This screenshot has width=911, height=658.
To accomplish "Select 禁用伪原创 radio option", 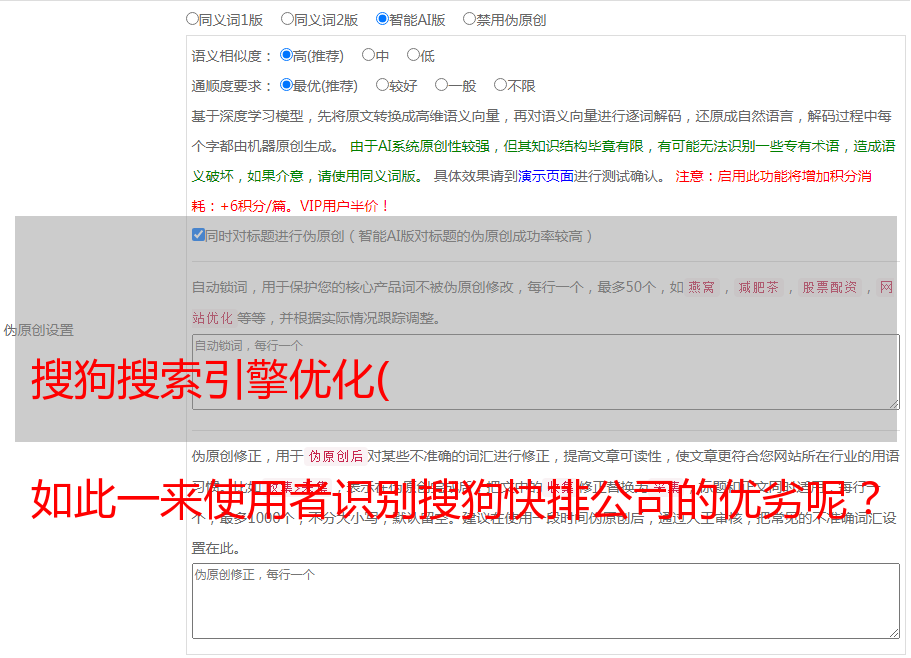I will click(x=469, y=19).
